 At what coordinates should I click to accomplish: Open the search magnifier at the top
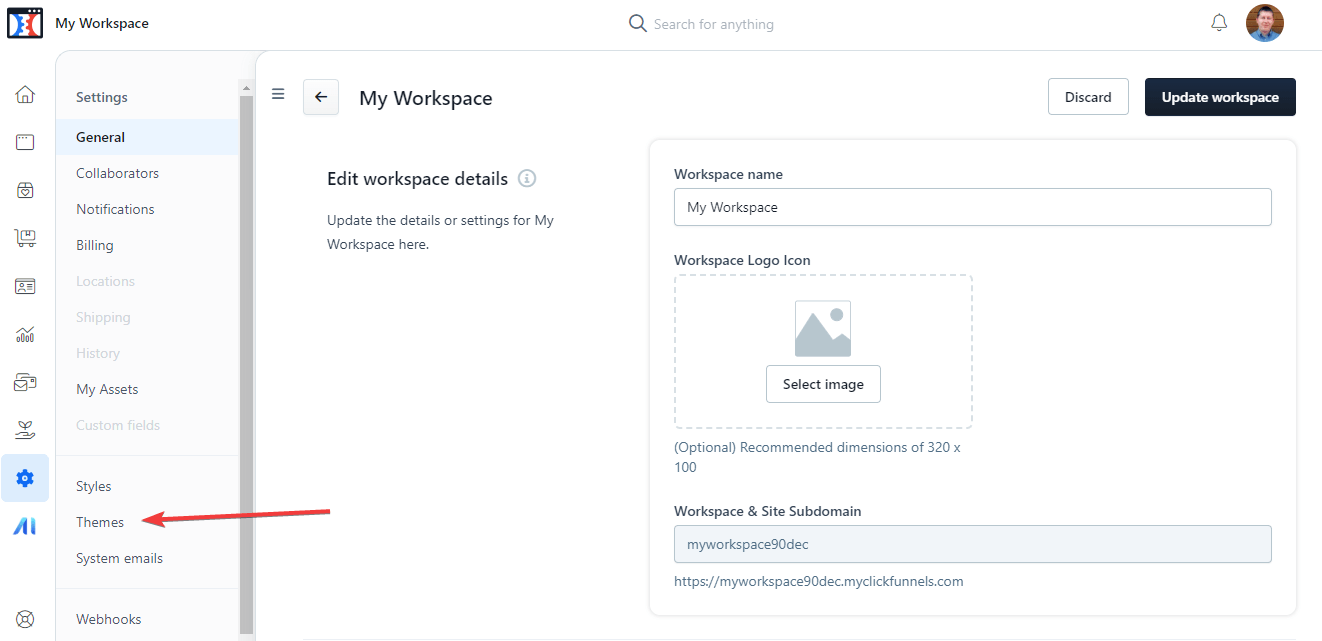click(637, 22)
